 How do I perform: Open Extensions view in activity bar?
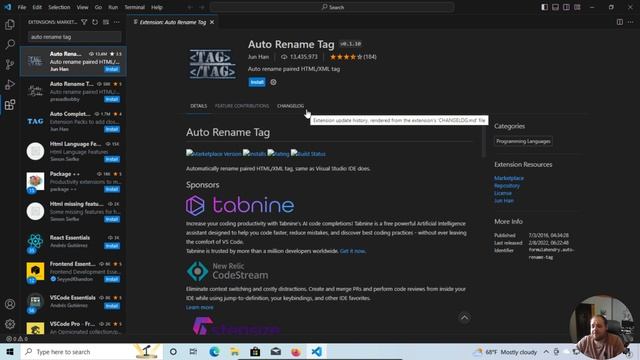[x=10, y=105]
